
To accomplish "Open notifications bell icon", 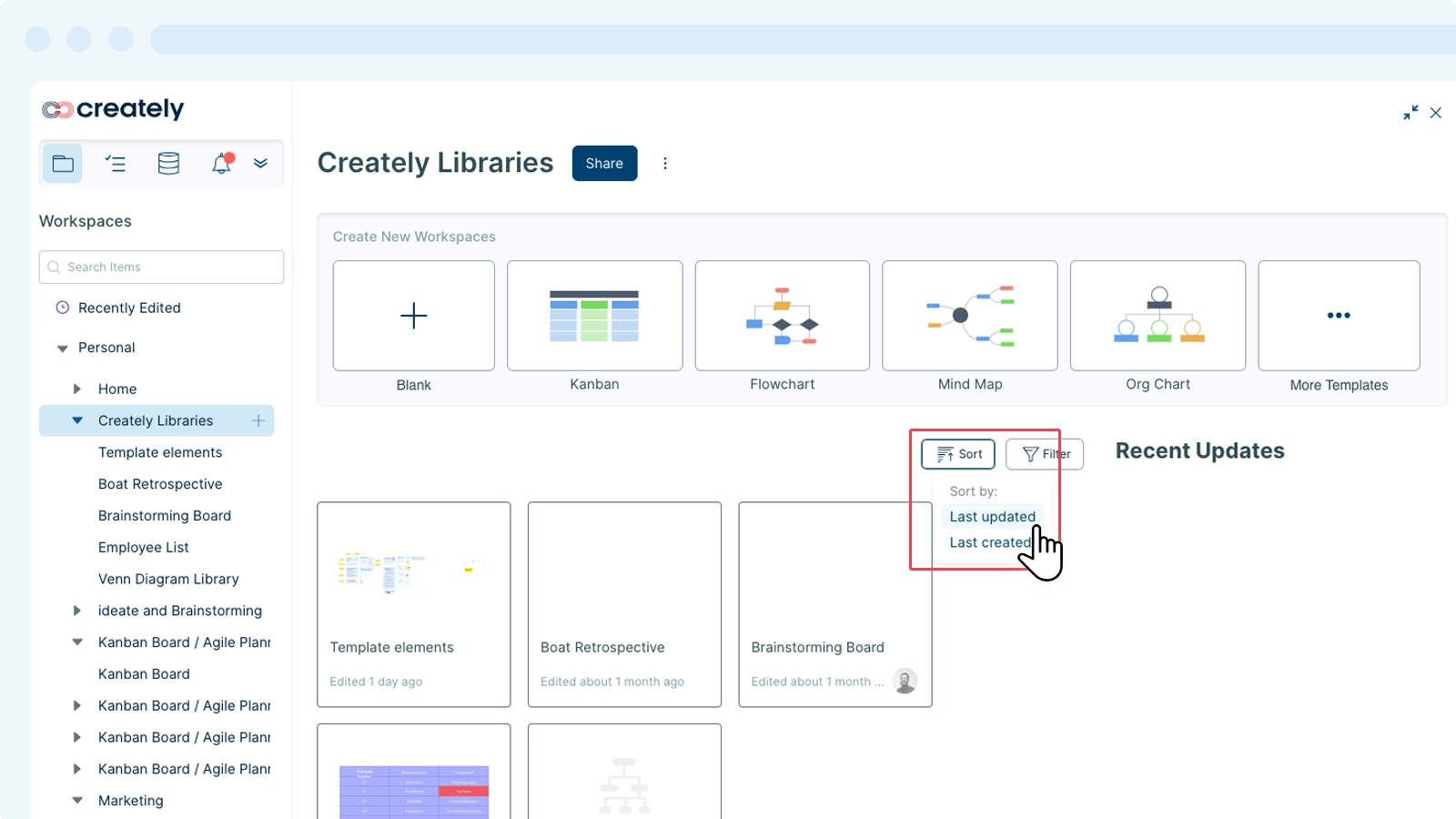I will pyautogui.click(x=222, y=164).
